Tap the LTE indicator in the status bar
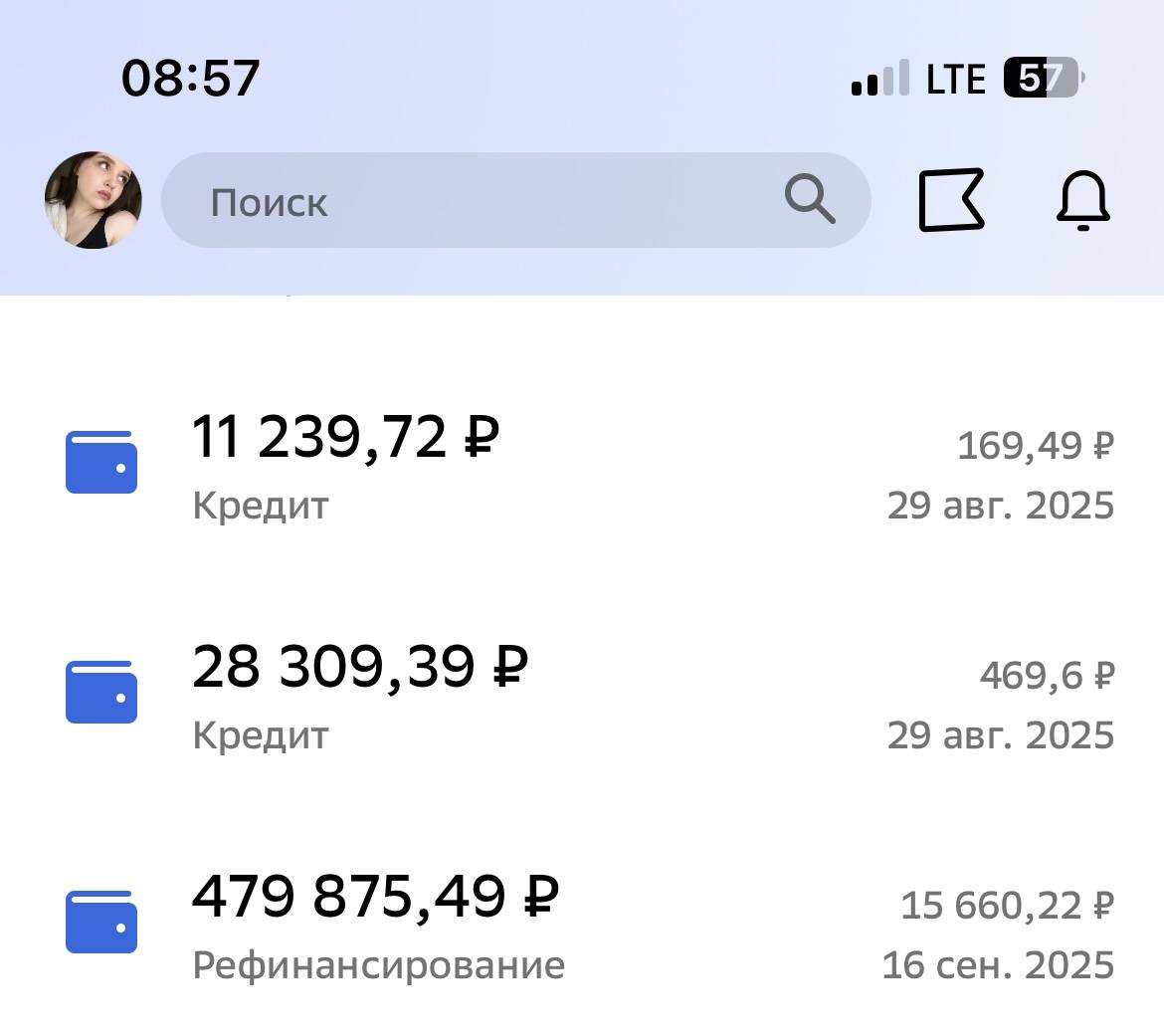The height and width of the screenshot is (1036, 1164). [956, 79]
